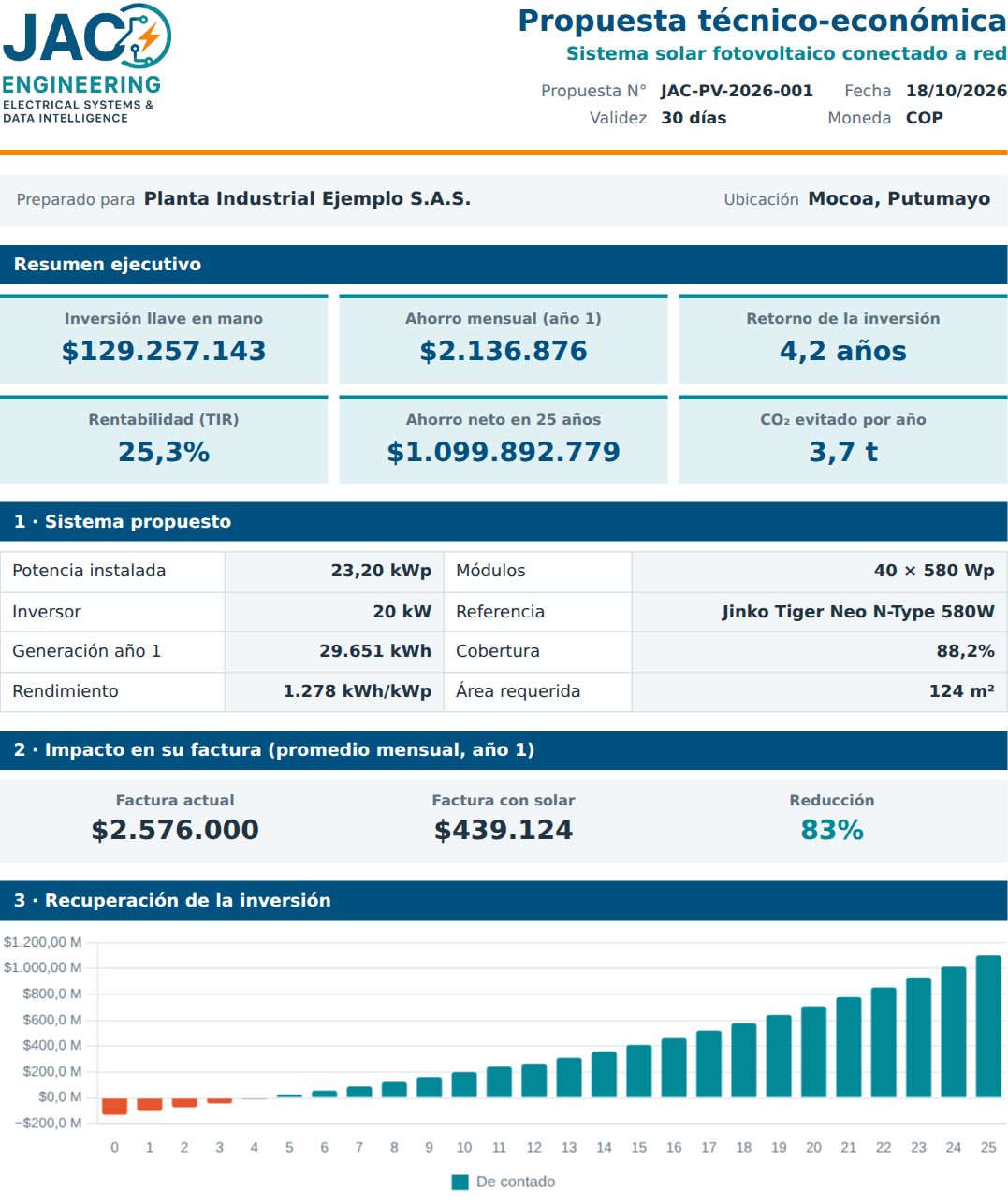1008x1204 pixels.
Task: Click the "Propuesta técnico-económica" title
Action: tap(762, 21)
